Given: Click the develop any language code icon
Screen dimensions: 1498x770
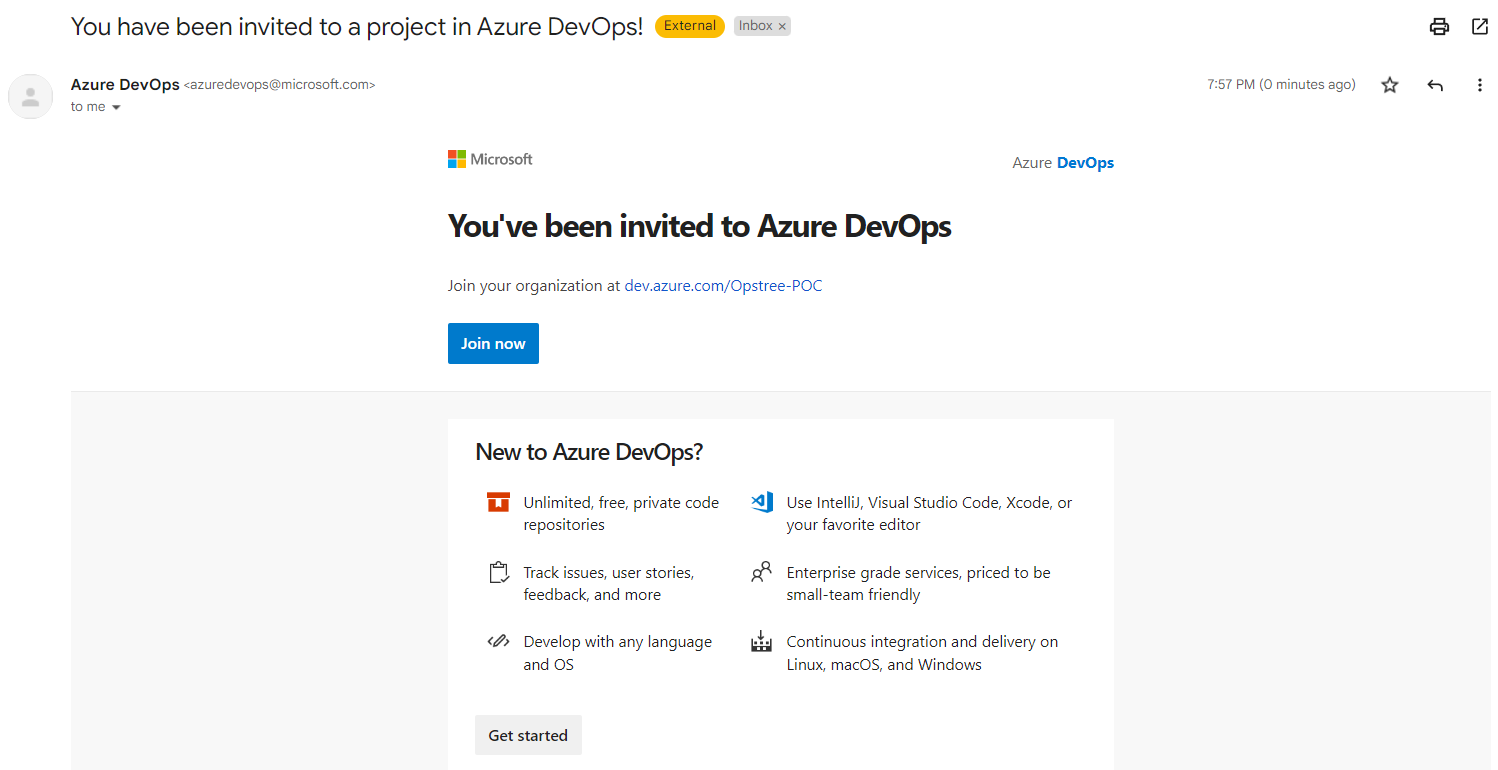Looking at the screenshot, I should (x=498, y=641).
